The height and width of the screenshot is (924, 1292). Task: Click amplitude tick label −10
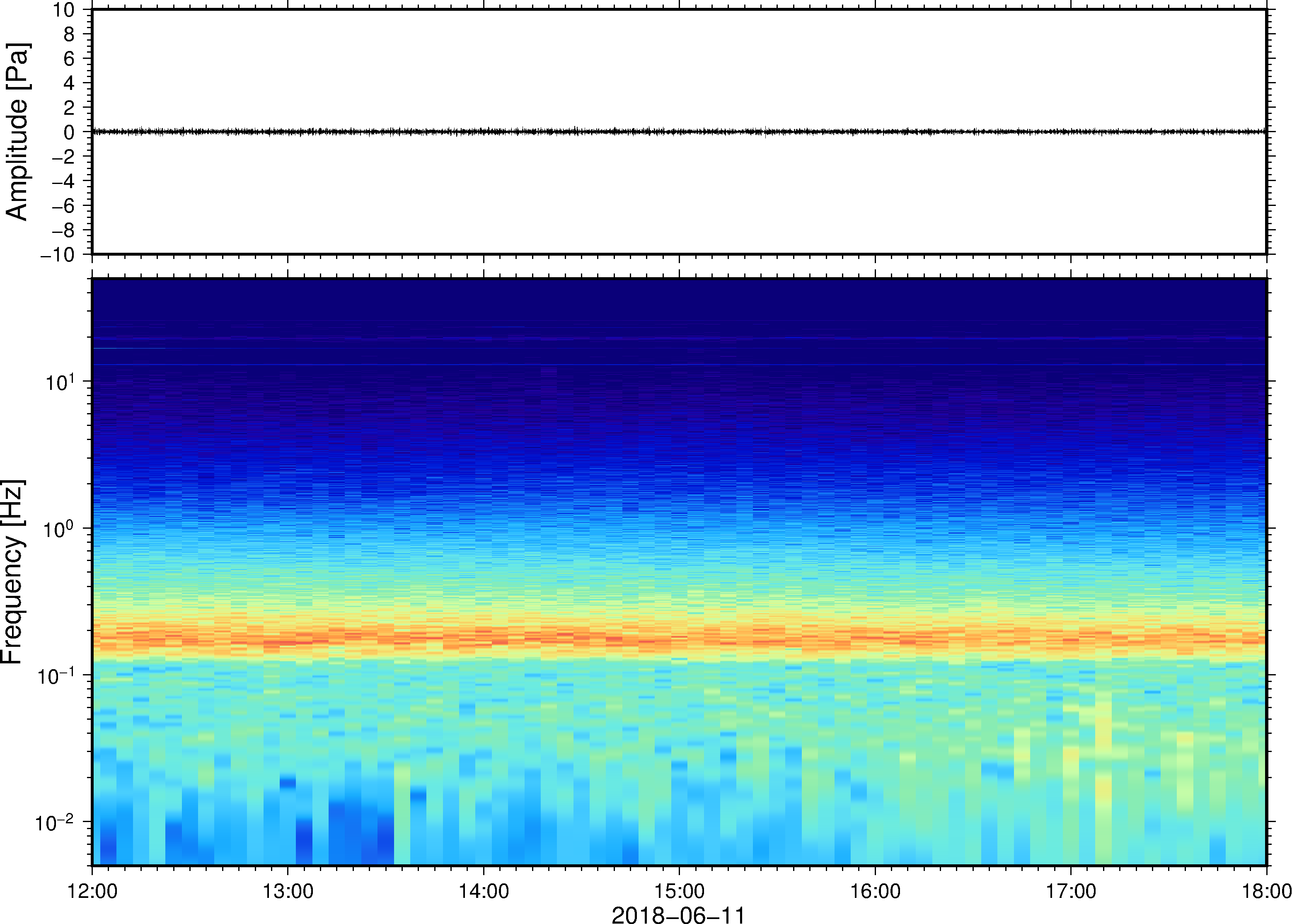pyautogui.click(x=58, y=255)
